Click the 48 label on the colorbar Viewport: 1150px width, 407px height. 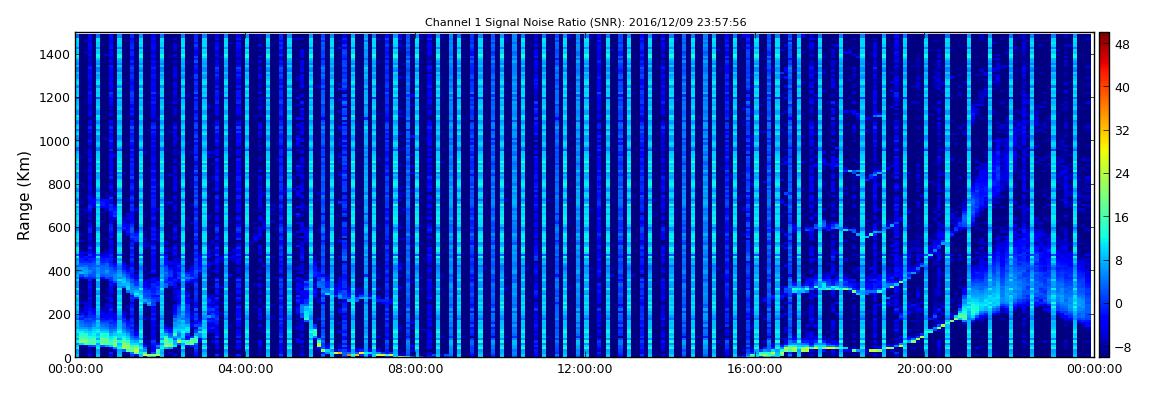pos(1122,44)
